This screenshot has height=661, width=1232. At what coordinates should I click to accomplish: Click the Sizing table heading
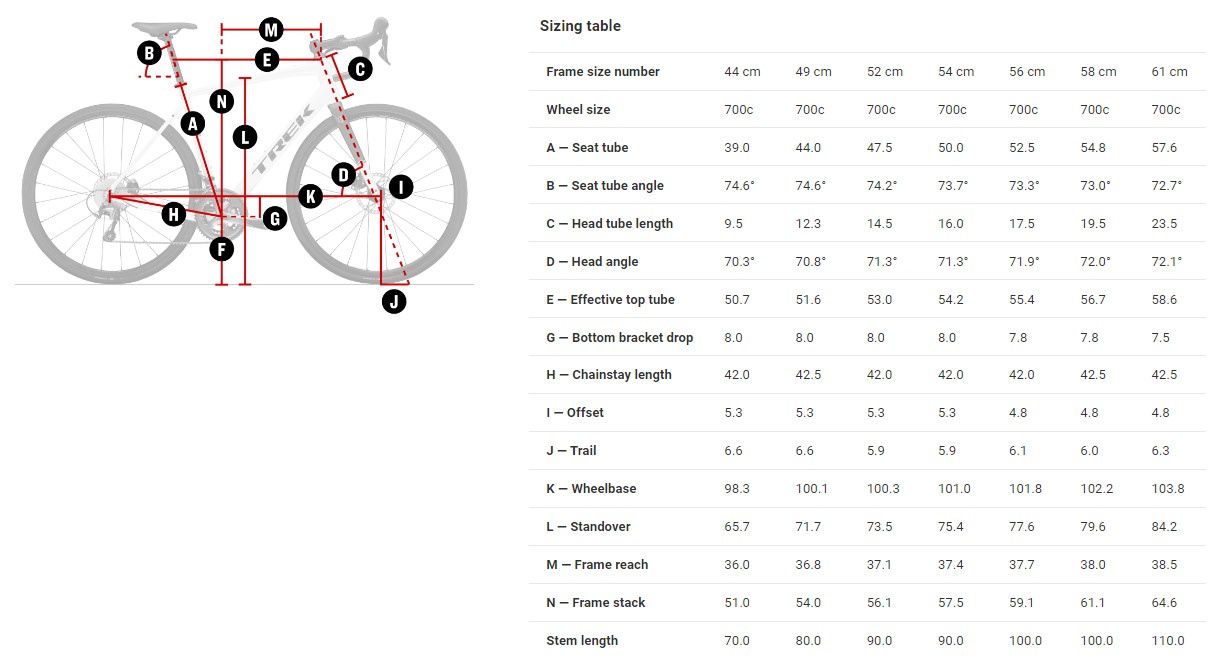point(580,26)
